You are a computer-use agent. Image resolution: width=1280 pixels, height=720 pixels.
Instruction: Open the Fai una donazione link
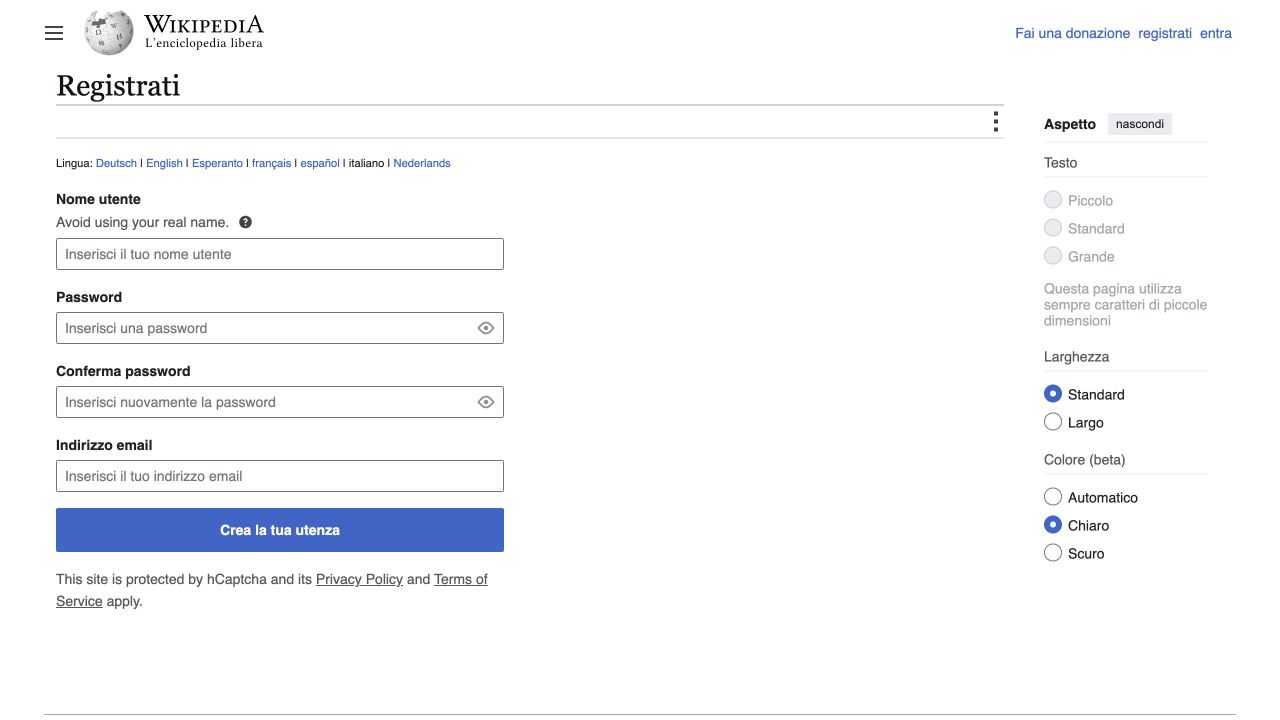(1072, 33)
